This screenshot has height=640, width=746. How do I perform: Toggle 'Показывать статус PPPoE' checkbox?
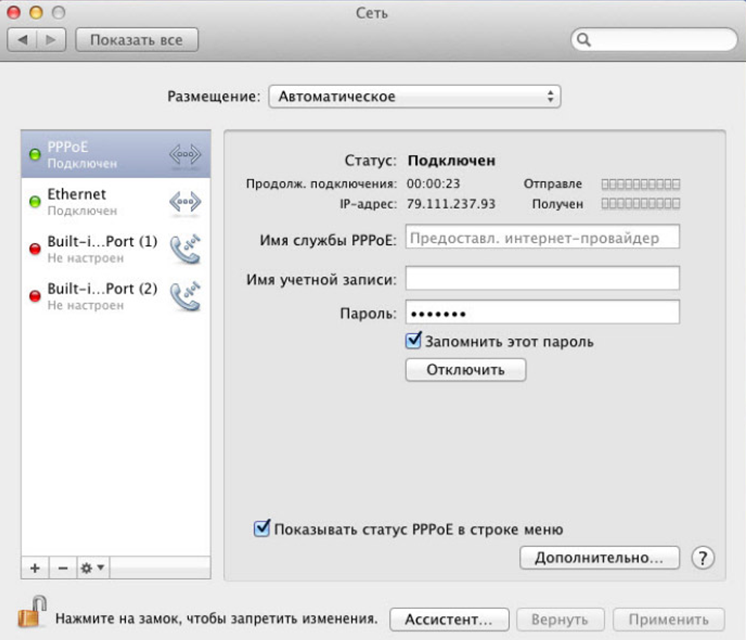coord(263,529)
